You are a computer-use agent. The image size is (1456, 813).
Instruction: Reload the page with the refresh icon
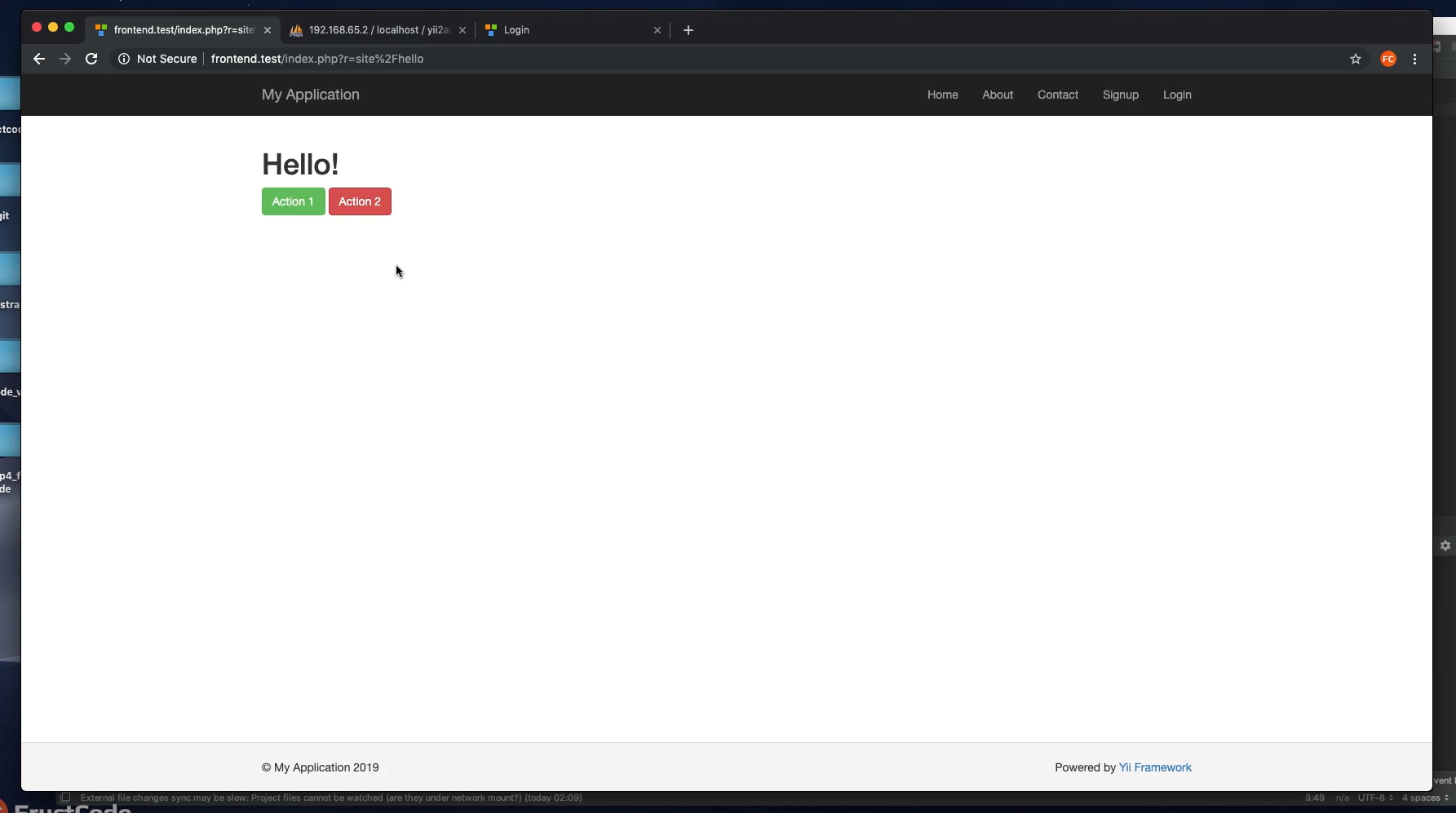coord(91,59)
